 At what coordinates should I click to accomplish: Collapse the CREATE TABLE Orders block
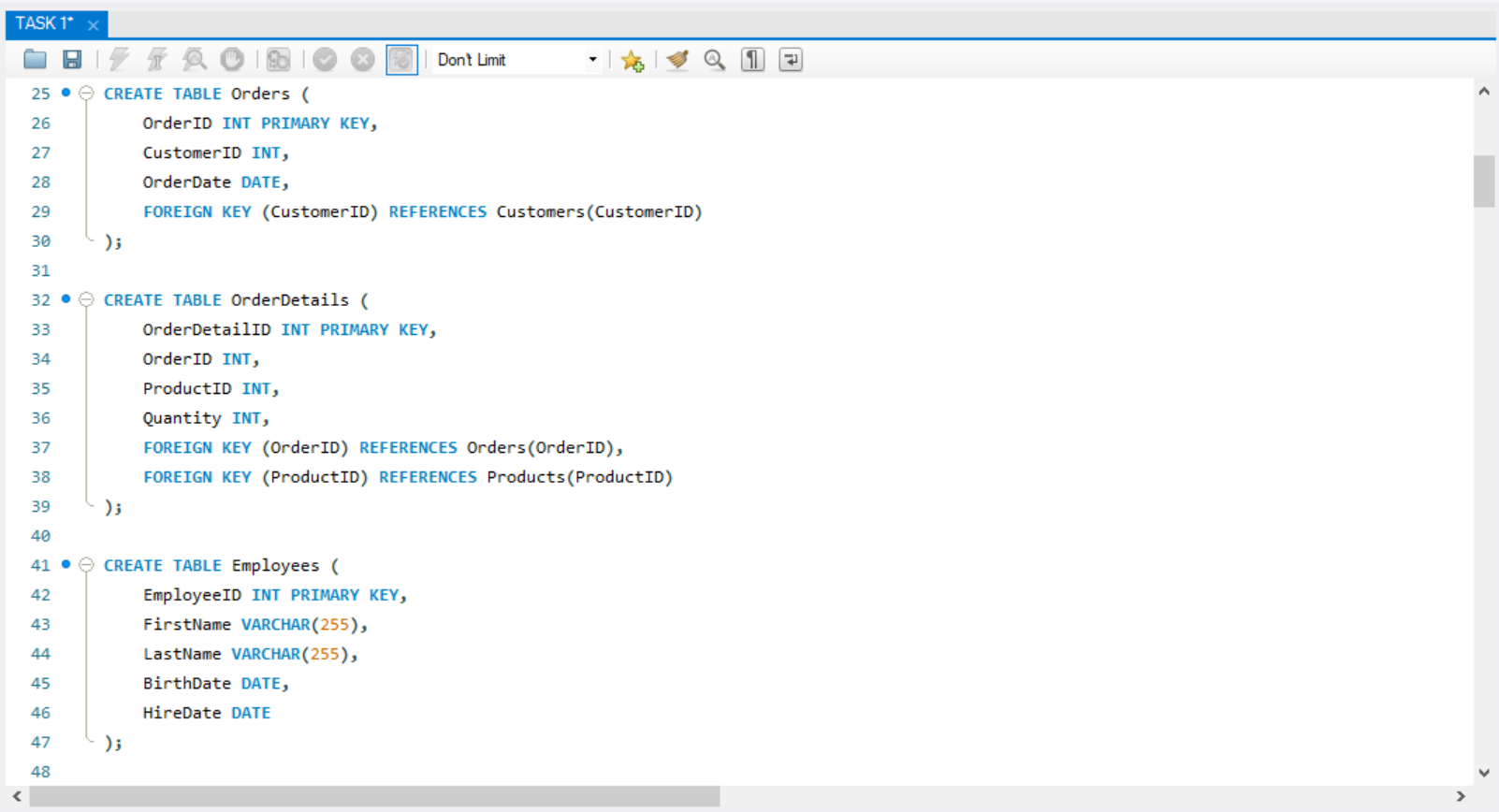point(86,94)
